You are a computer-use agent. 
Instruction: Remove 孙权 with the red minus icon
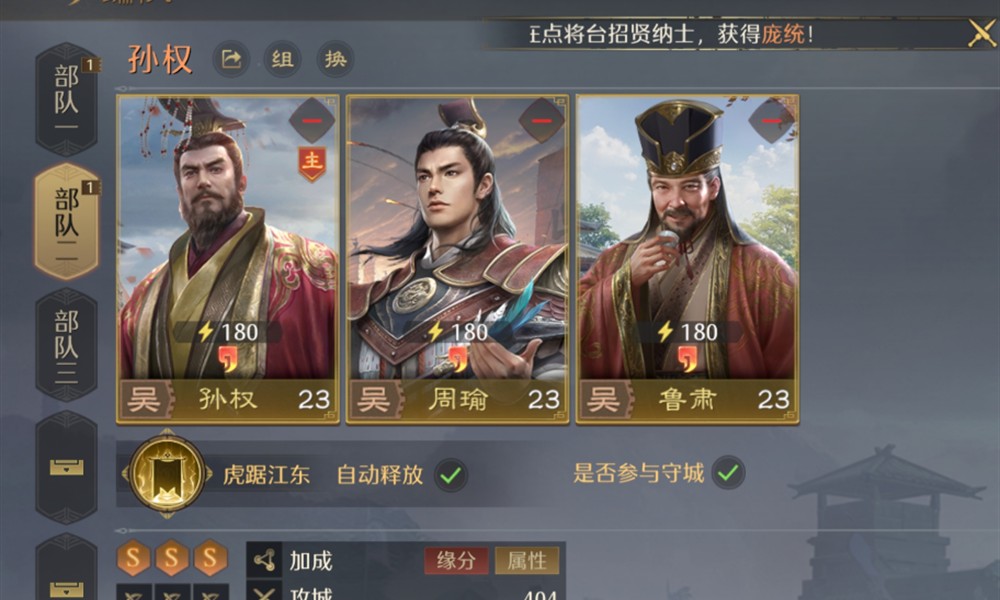pyautogui.click(x=312, y=120)
